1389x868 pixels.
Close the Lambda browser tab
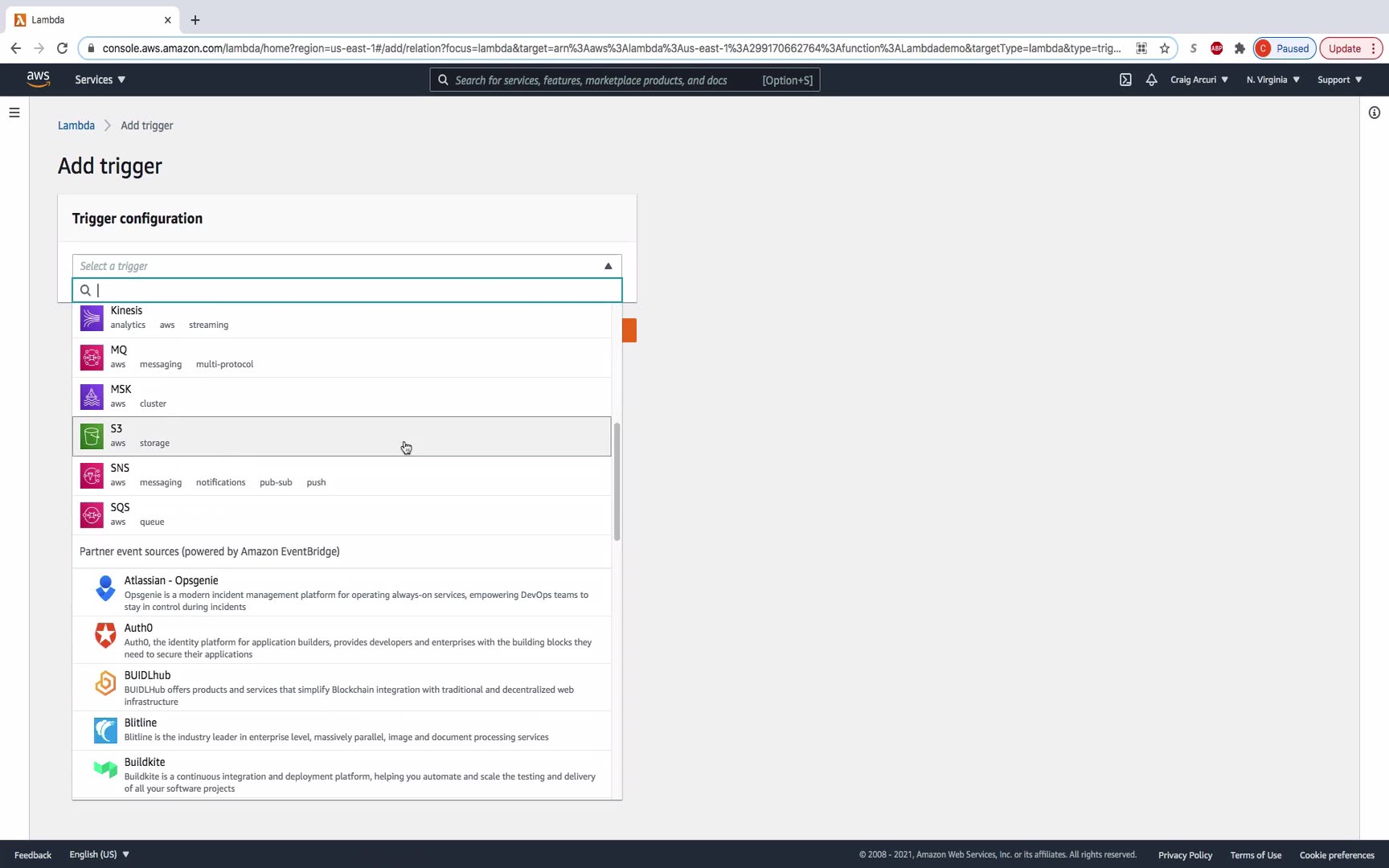point(167,20)
